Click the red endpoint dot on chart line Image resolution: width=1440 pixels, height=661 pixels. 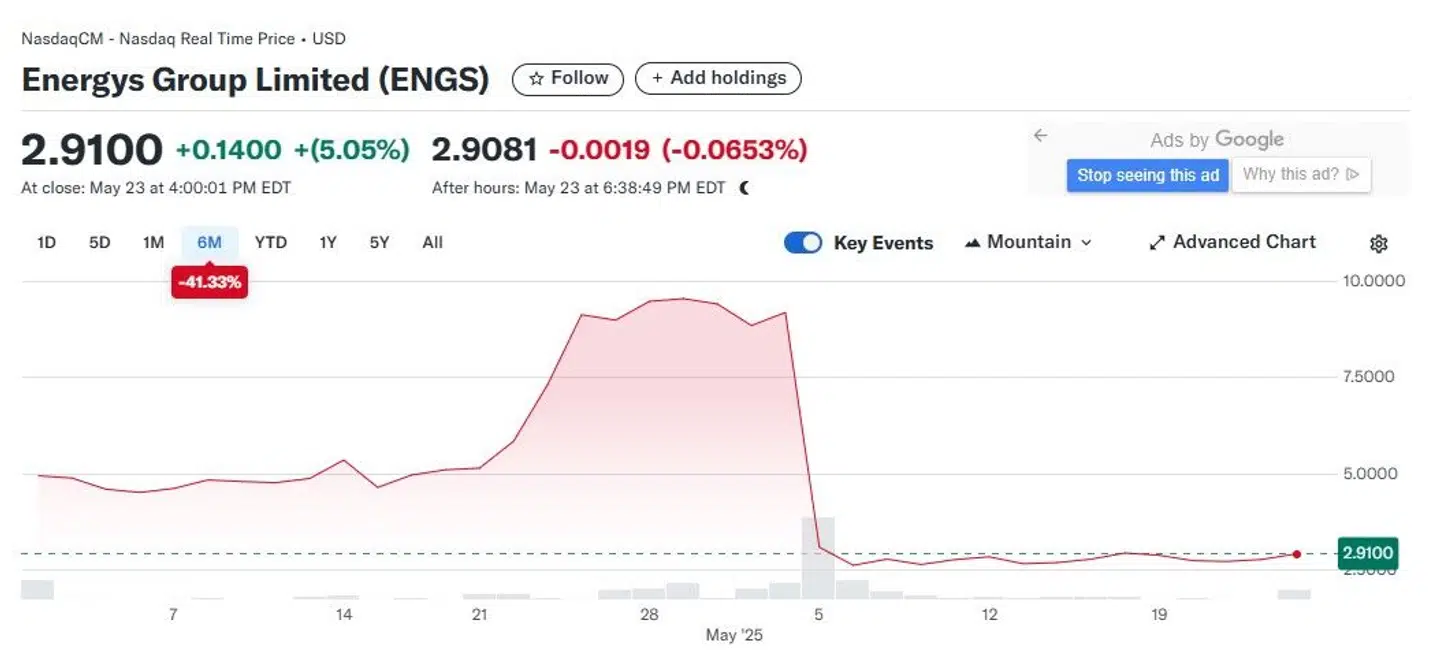pos(1297,554)
